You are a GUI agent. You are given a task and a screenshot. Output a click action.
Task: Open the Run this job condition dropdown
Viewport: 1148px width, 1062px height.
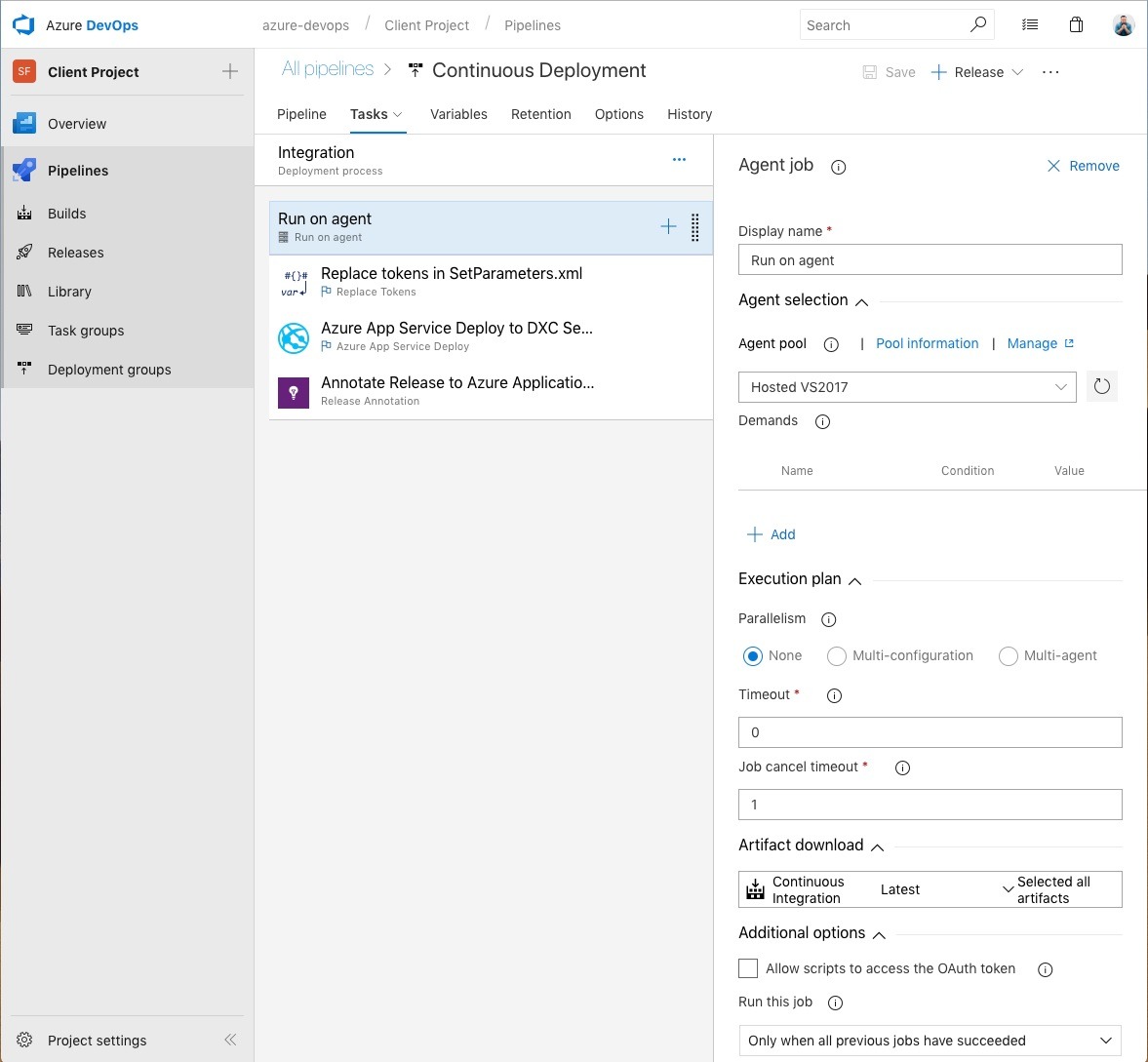pos(930,1041)
